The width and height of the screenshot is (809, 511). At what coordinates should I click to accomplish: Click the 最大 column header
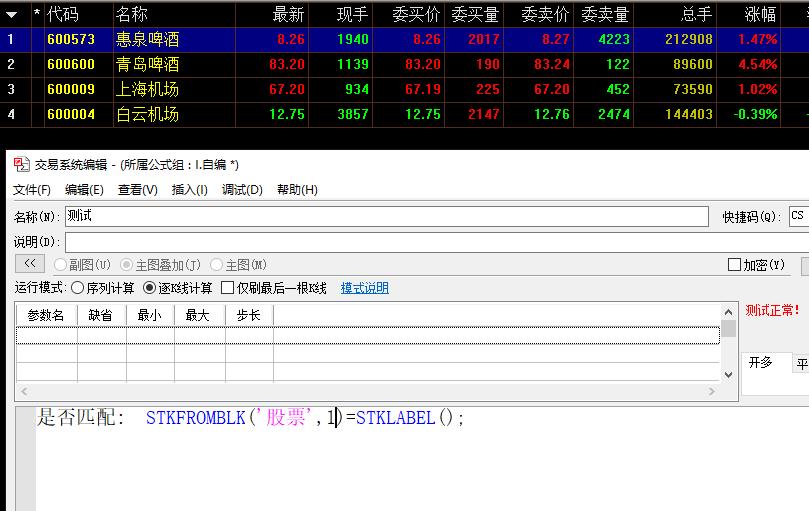pyautogui.click(x=200, y=315)
